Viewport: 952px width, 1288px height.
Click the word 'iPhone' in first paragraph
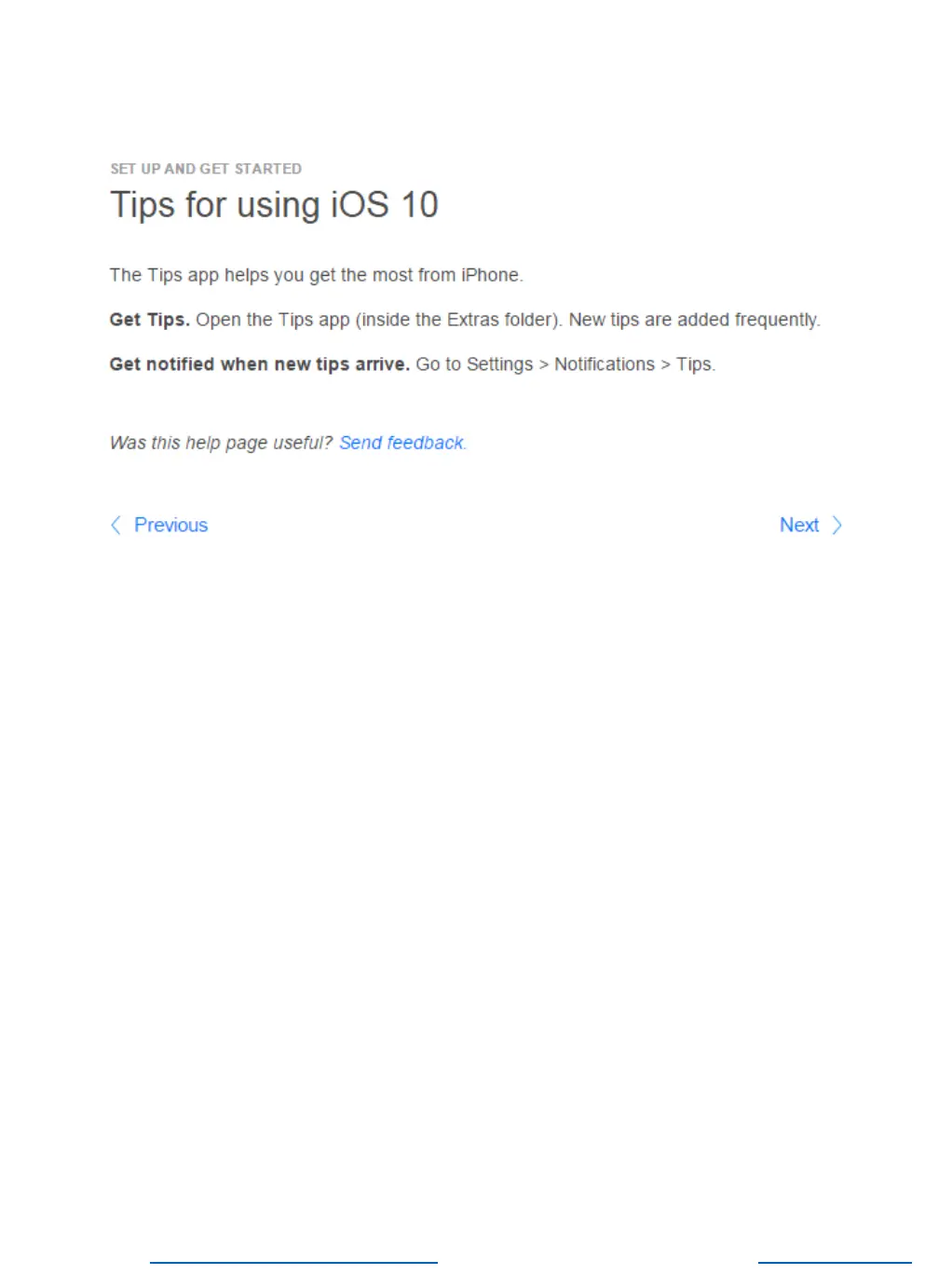[490, 275]
